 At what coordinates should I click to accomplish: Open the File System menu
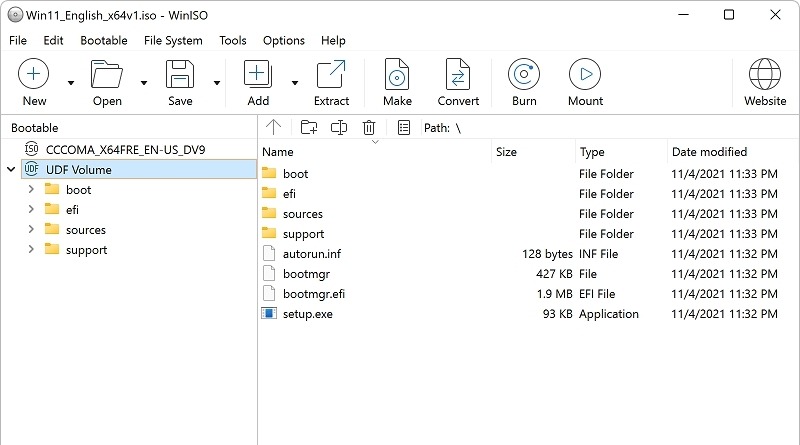(x=173, y=40)
